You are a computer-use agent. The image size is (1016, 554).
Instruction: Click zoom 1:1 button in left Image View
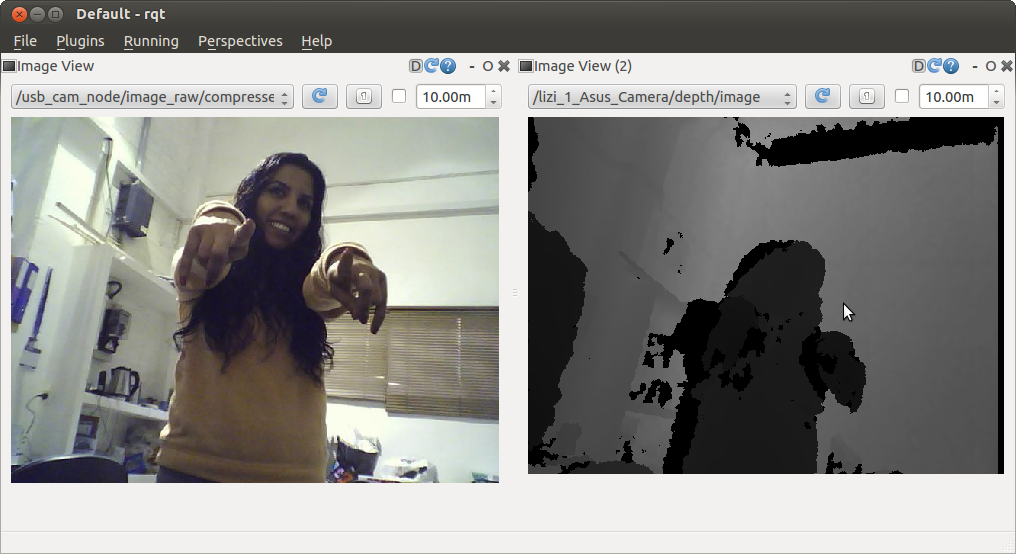pos(363,97)
